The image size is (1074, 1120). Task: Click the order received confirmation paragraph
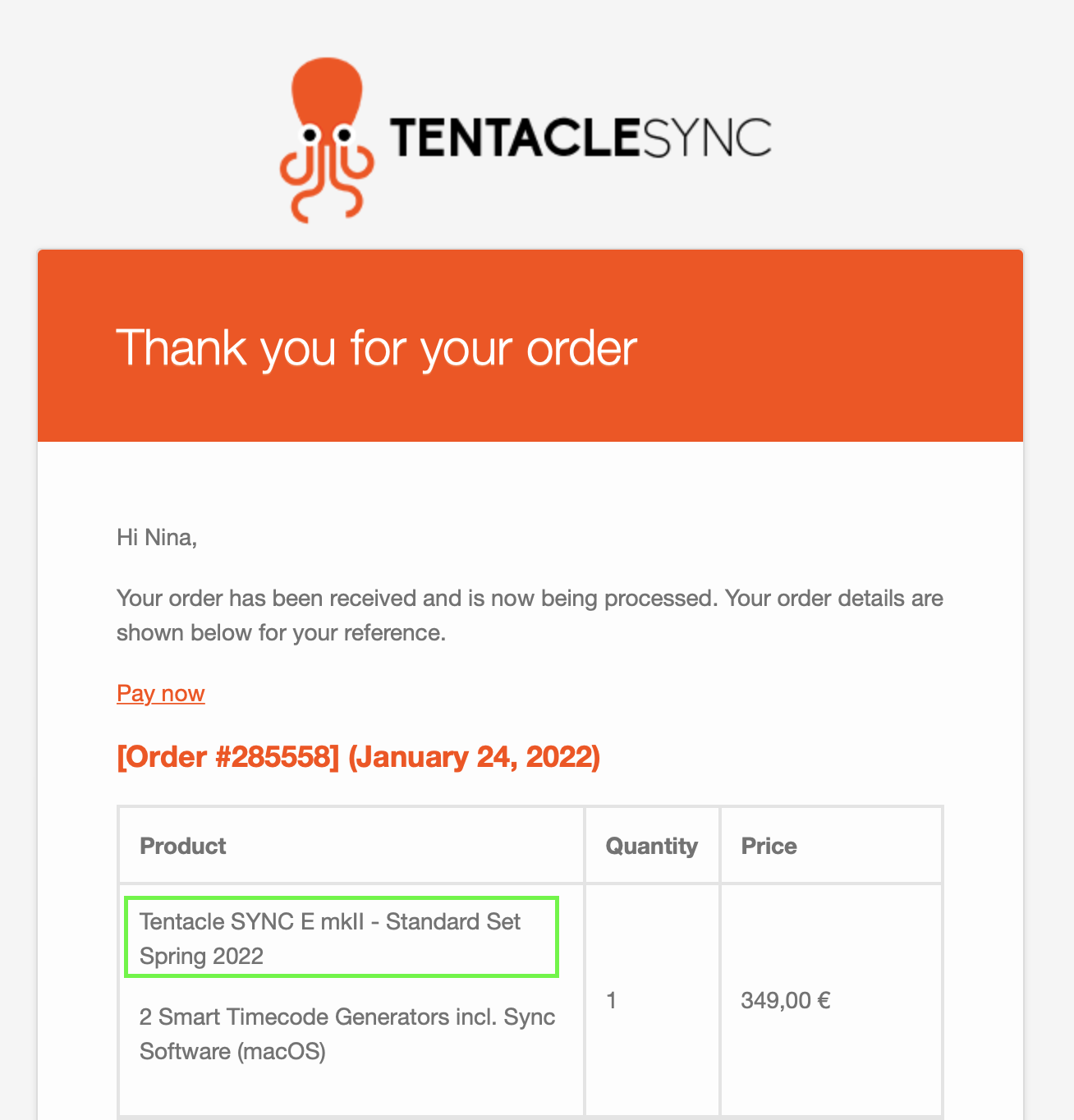[x=530, y=615]
